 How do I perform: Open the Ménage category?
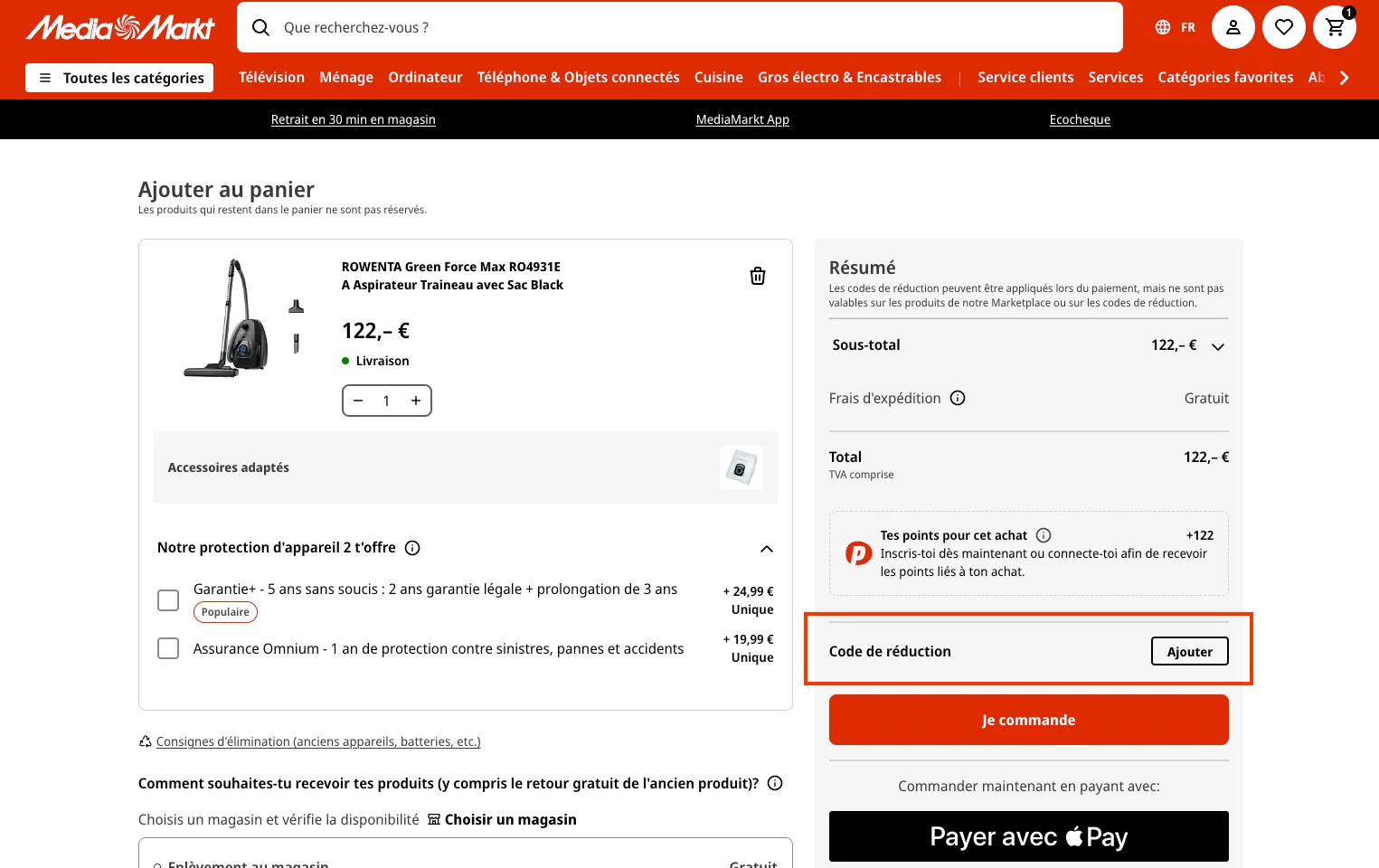coord(346,77)
